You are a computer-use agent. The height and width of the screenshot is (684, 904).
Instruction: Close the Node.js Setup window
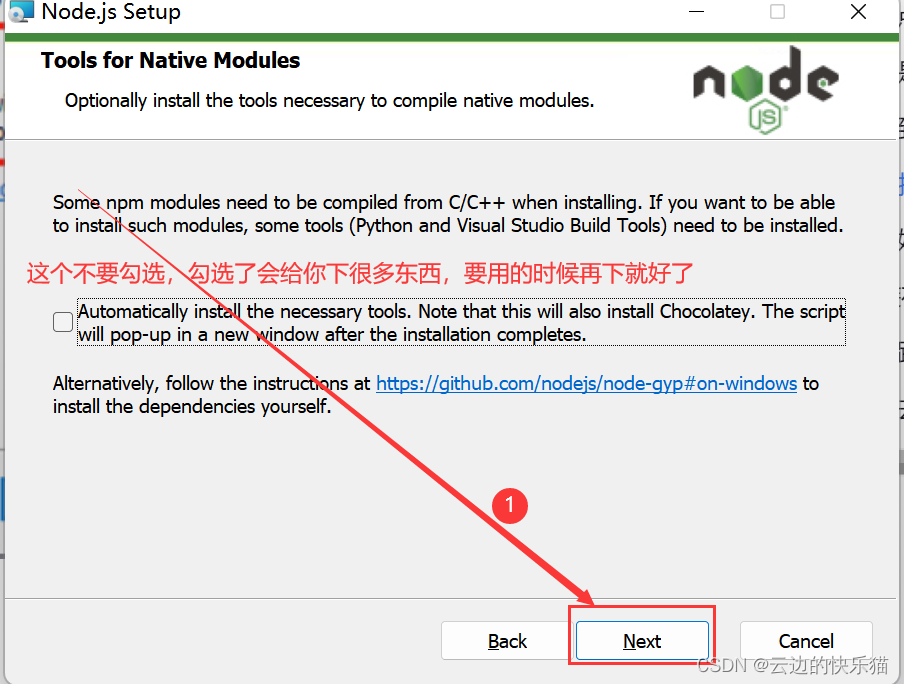[x=858, y=12]
